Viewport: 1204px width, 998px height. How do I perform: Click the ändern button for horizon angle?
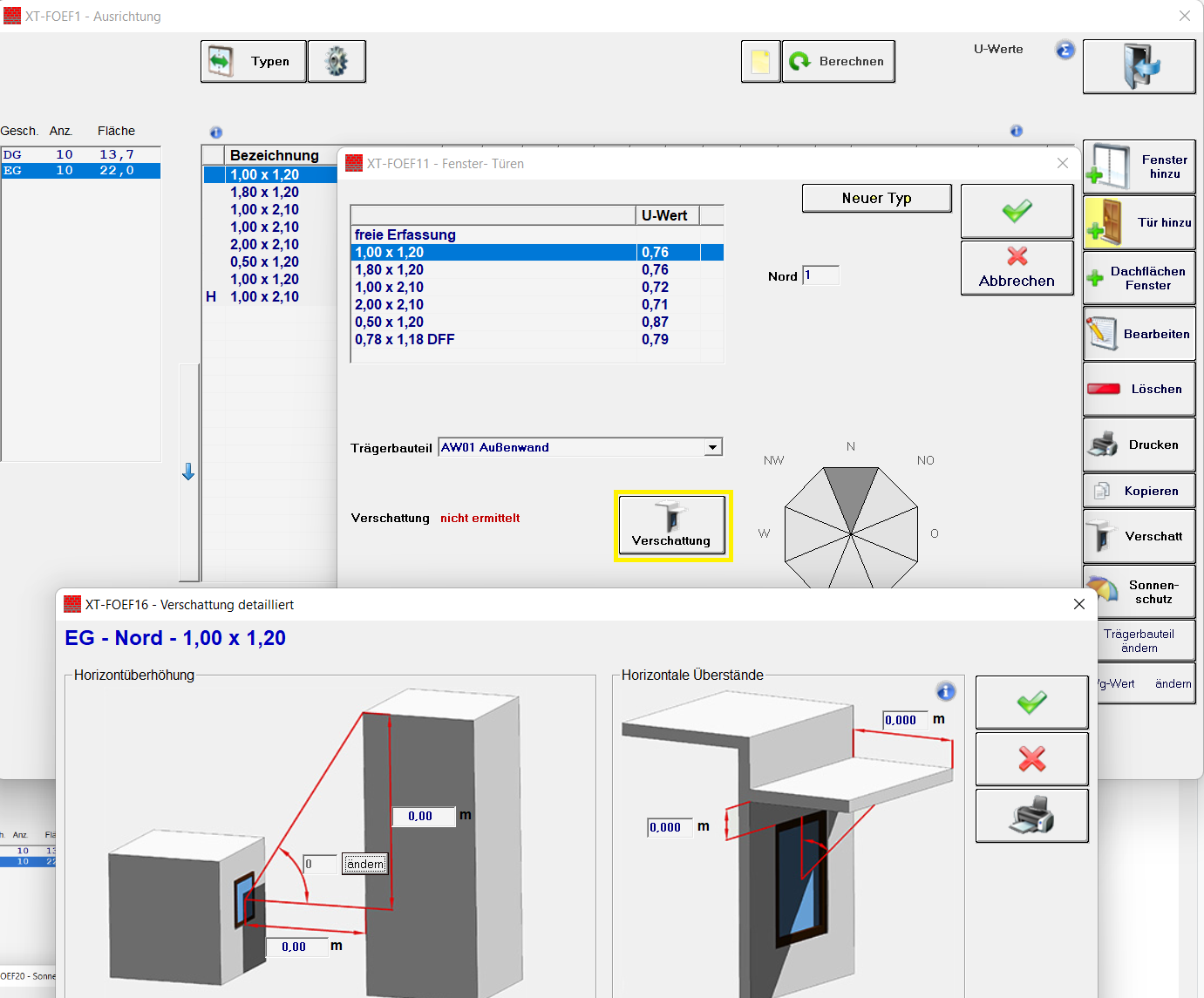point(364,864)
